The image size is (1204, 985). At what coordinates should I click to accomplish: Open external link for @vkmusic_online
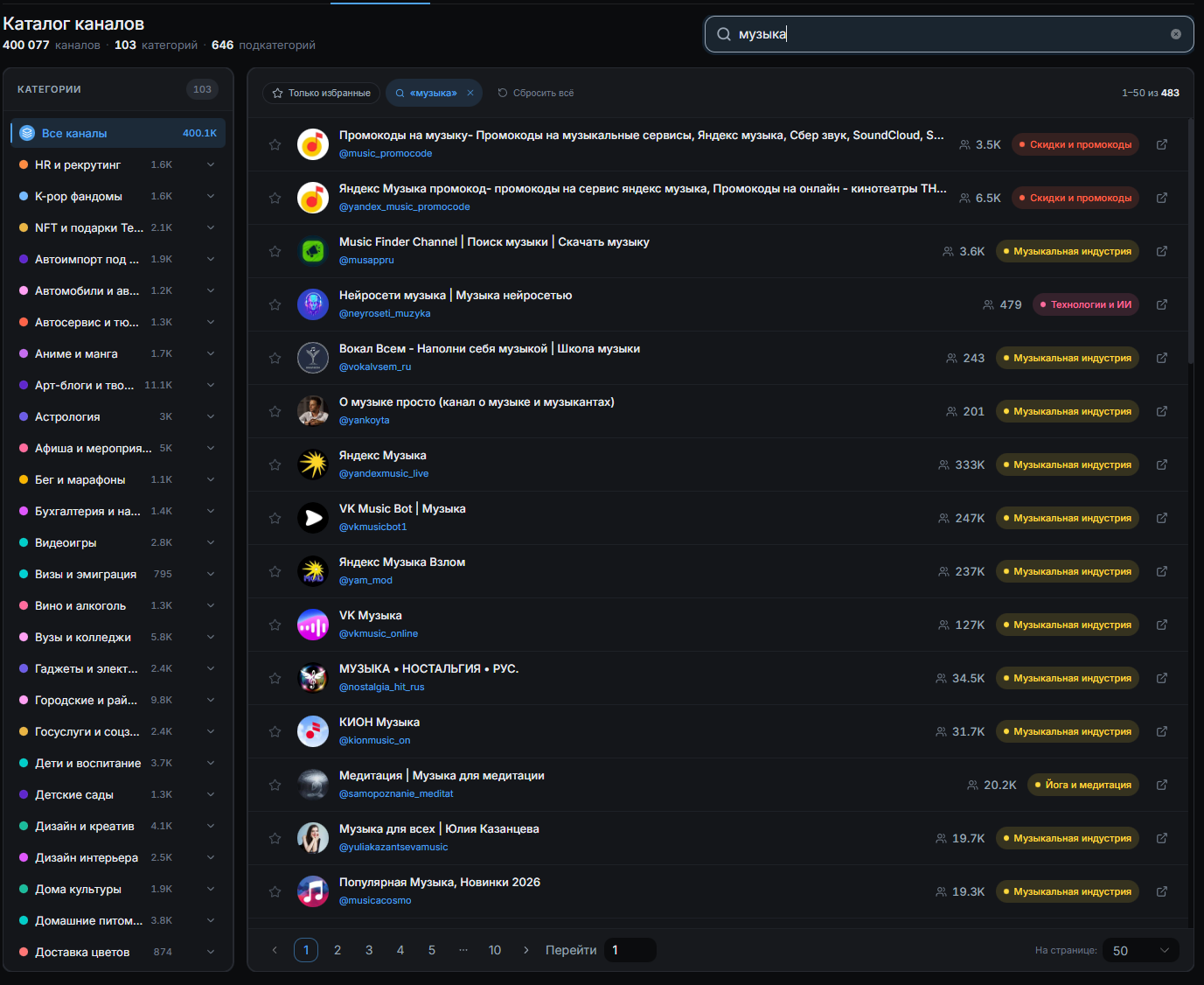coord(1162,625)
